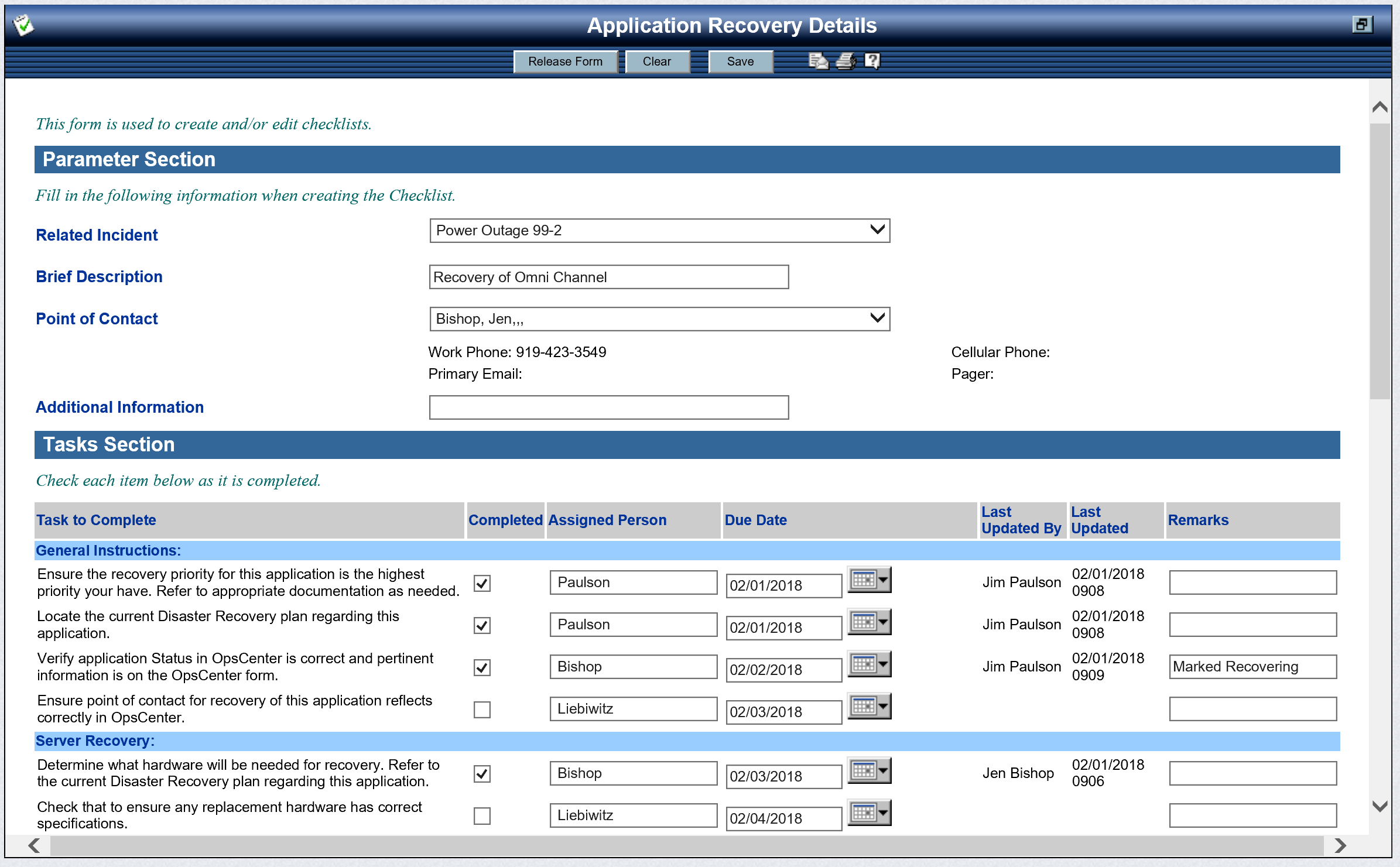Click the Additional Information text field

tap(608, 407)
